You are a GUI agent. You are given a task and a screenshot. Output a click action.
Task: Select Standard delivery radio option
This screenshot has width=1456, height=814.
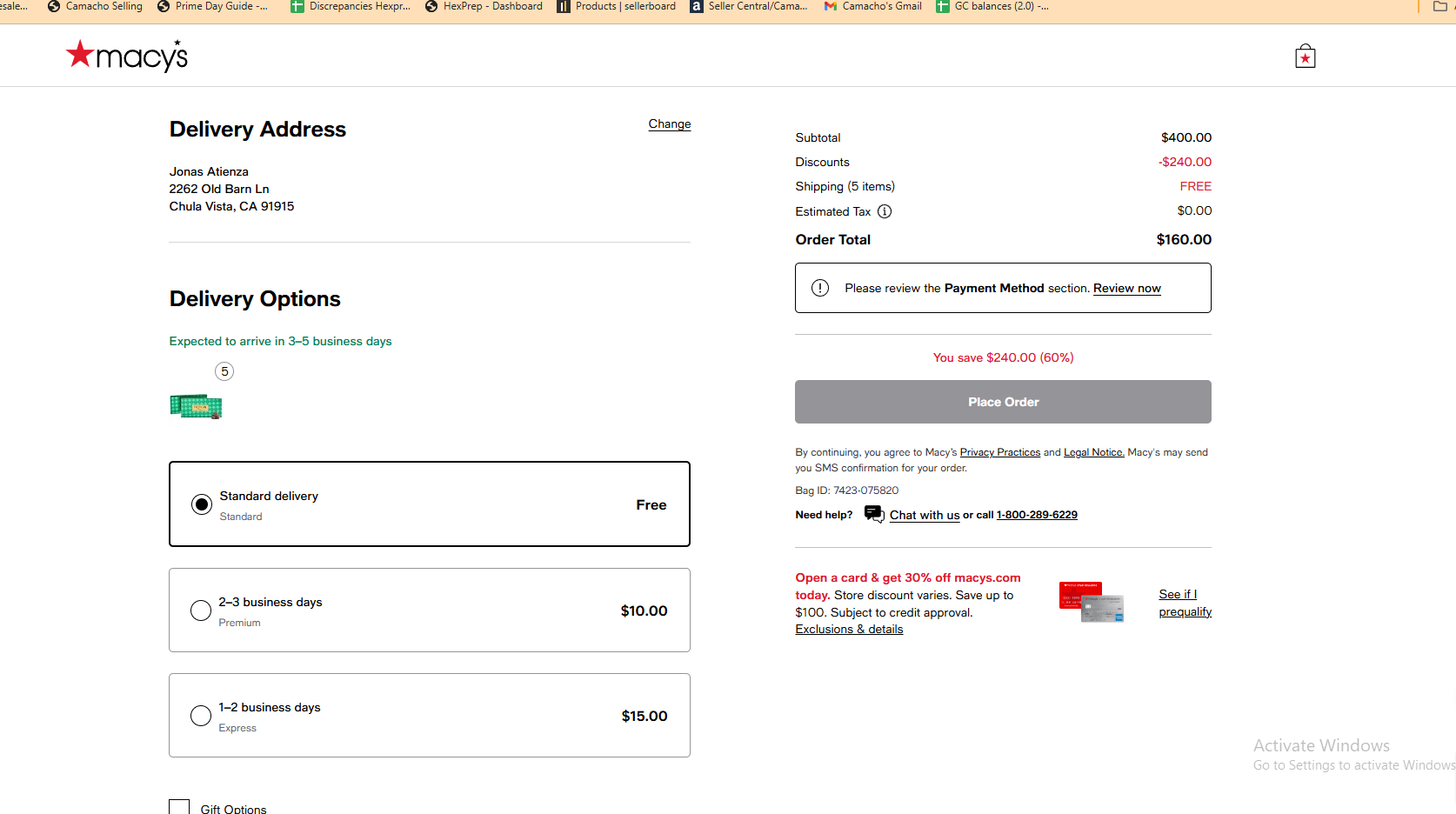202,504
